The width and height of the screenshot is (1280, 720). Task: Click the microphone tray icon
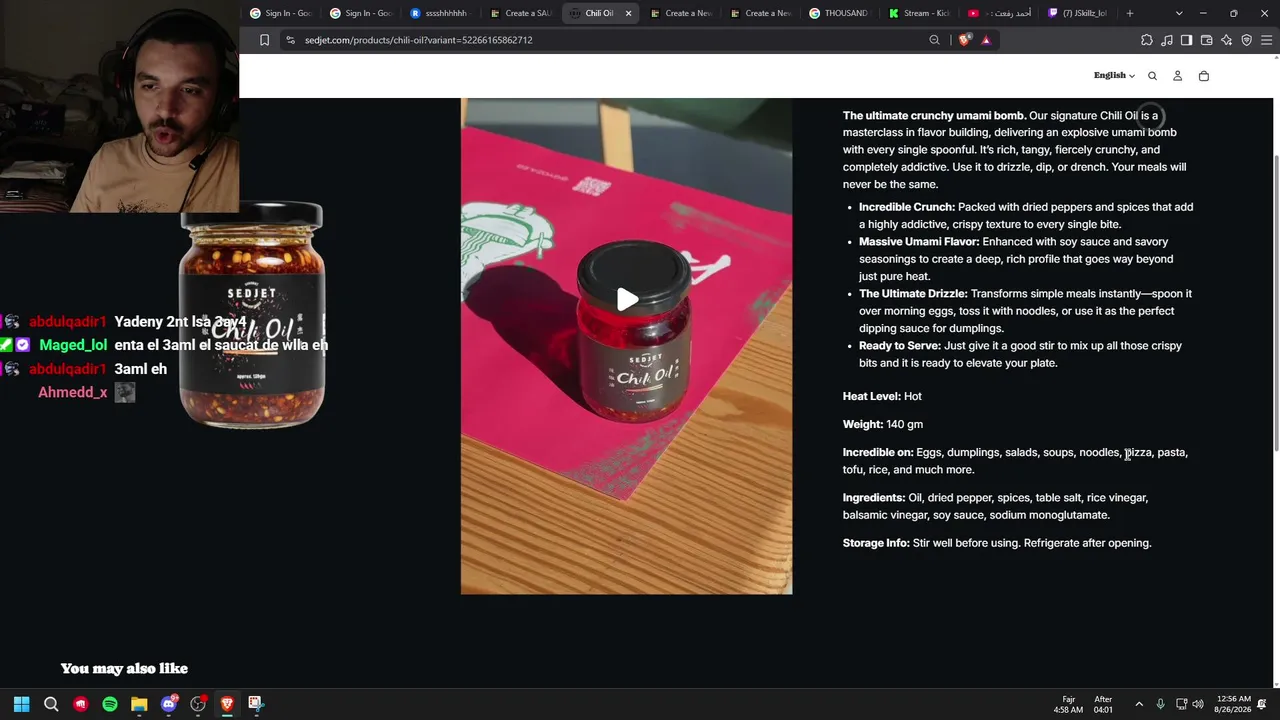coord(1160,704)
